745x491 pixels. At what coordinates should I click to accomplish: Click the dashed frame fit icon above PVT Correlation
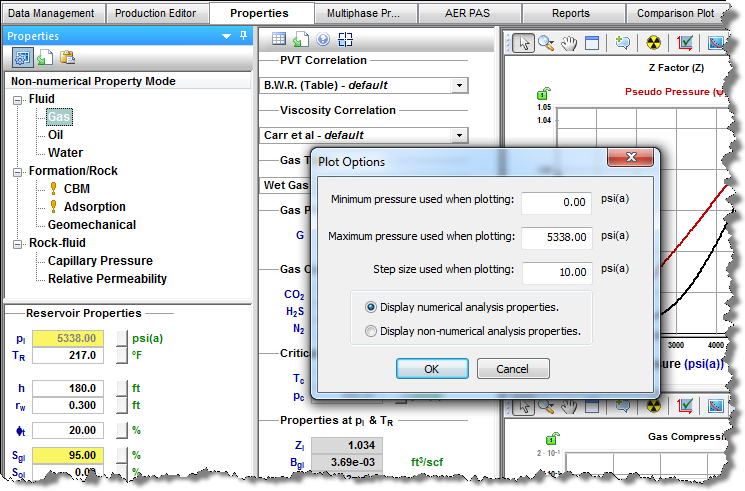point(345,39)
